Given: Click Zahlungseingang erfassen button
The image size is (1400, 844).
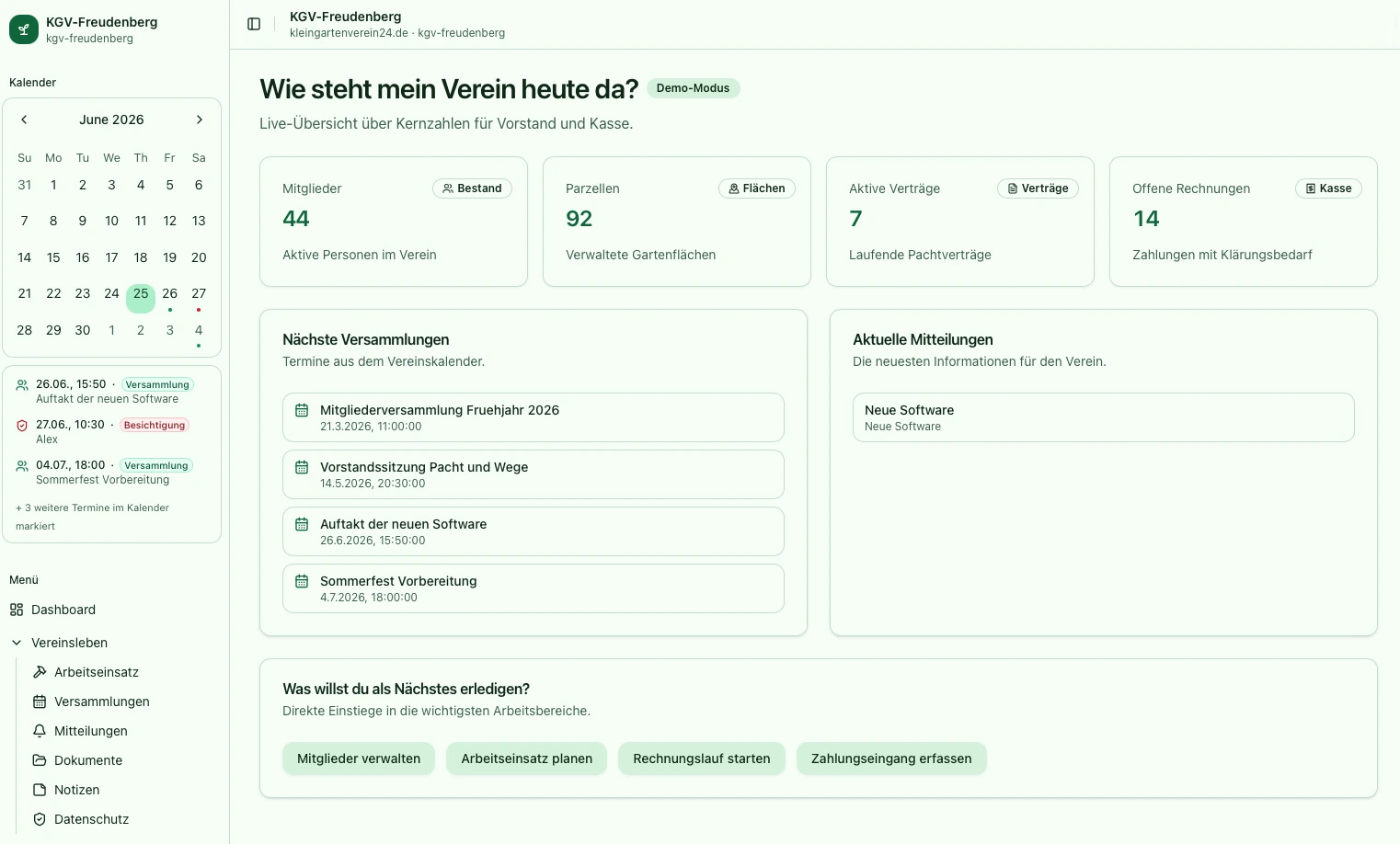Looking at the screenshot, I should 891,758.
